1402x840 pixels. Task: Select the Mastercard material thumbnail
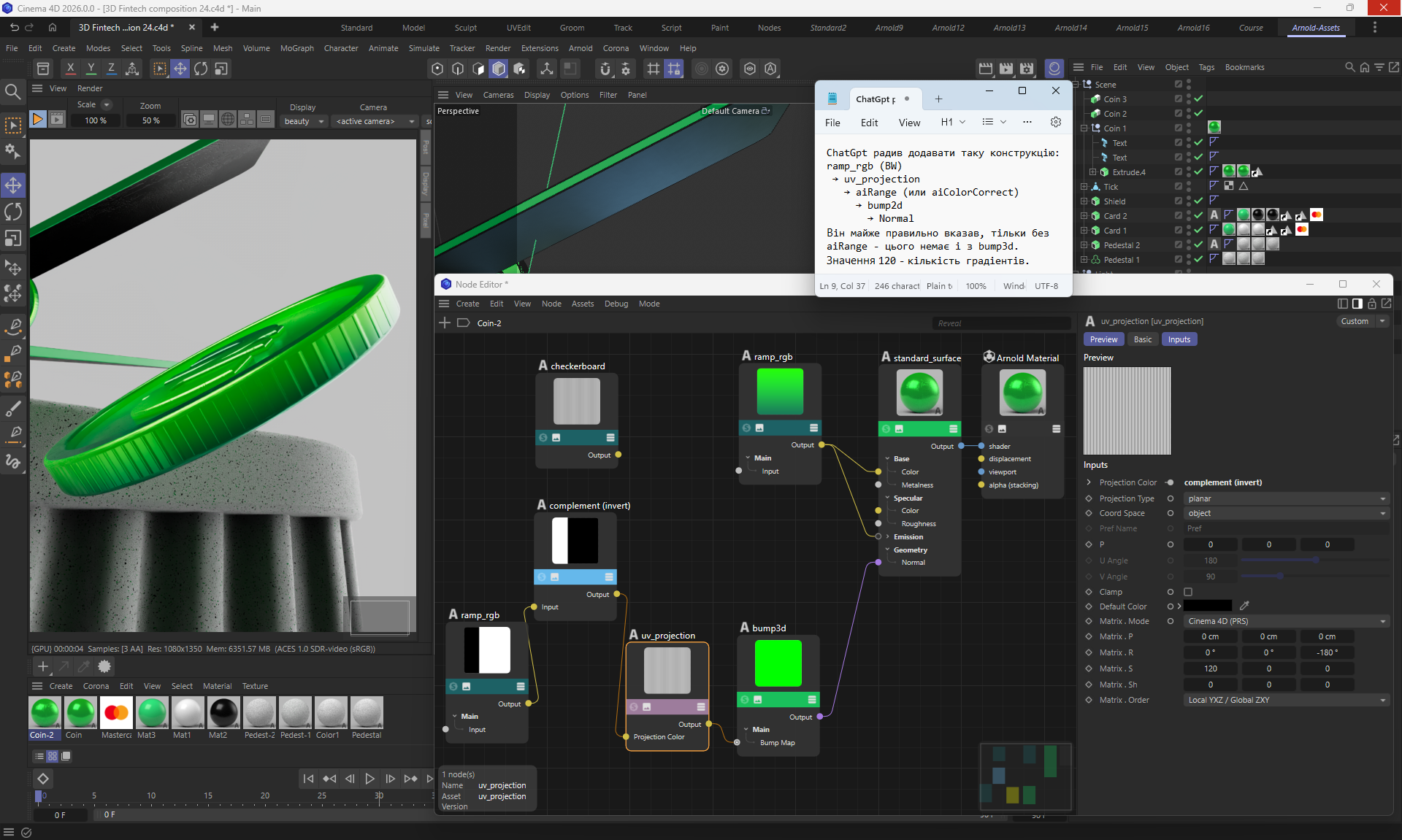coord(116,713)
